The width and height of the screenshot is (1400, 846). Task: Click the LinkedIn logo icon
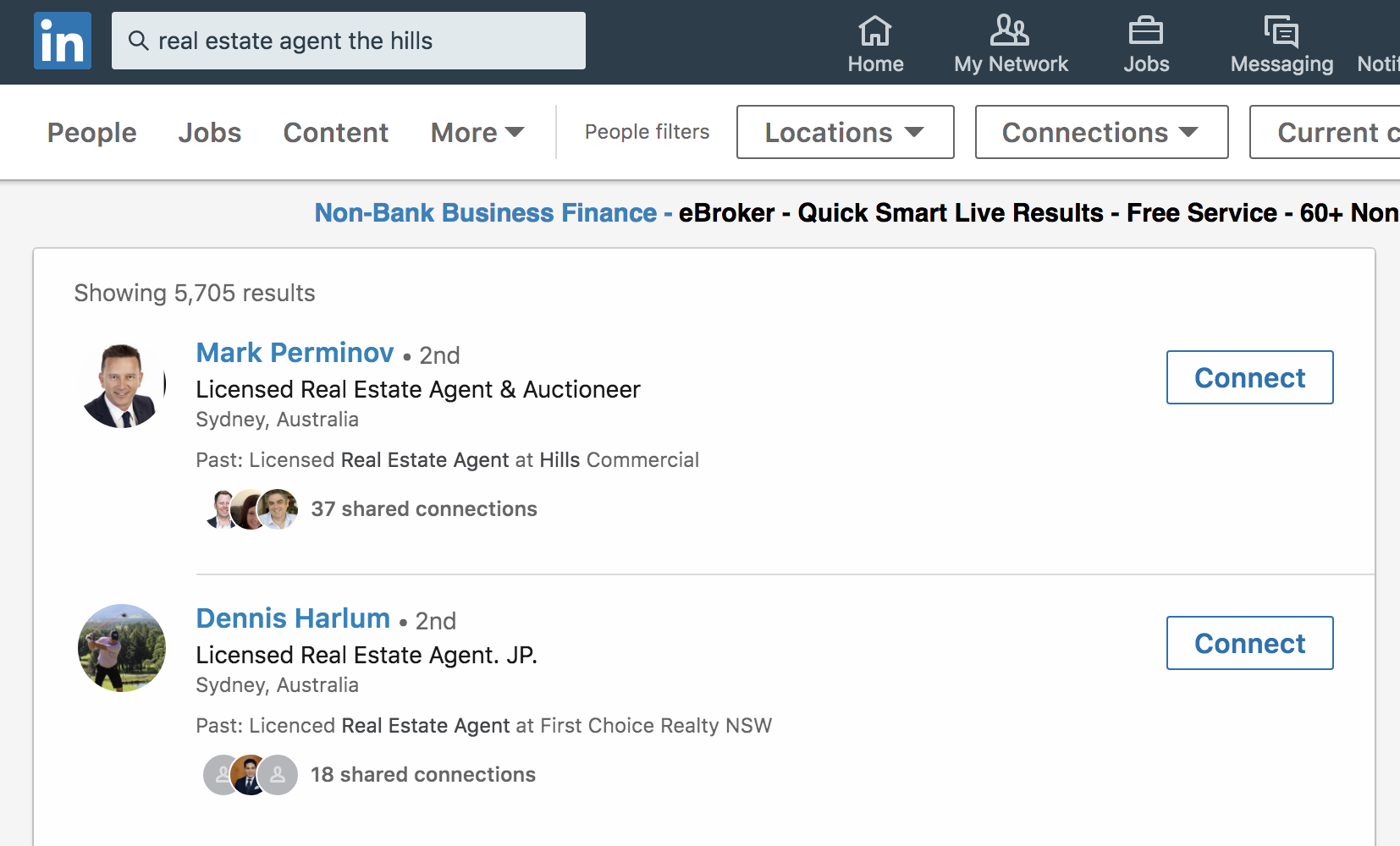tap(63, 41)
